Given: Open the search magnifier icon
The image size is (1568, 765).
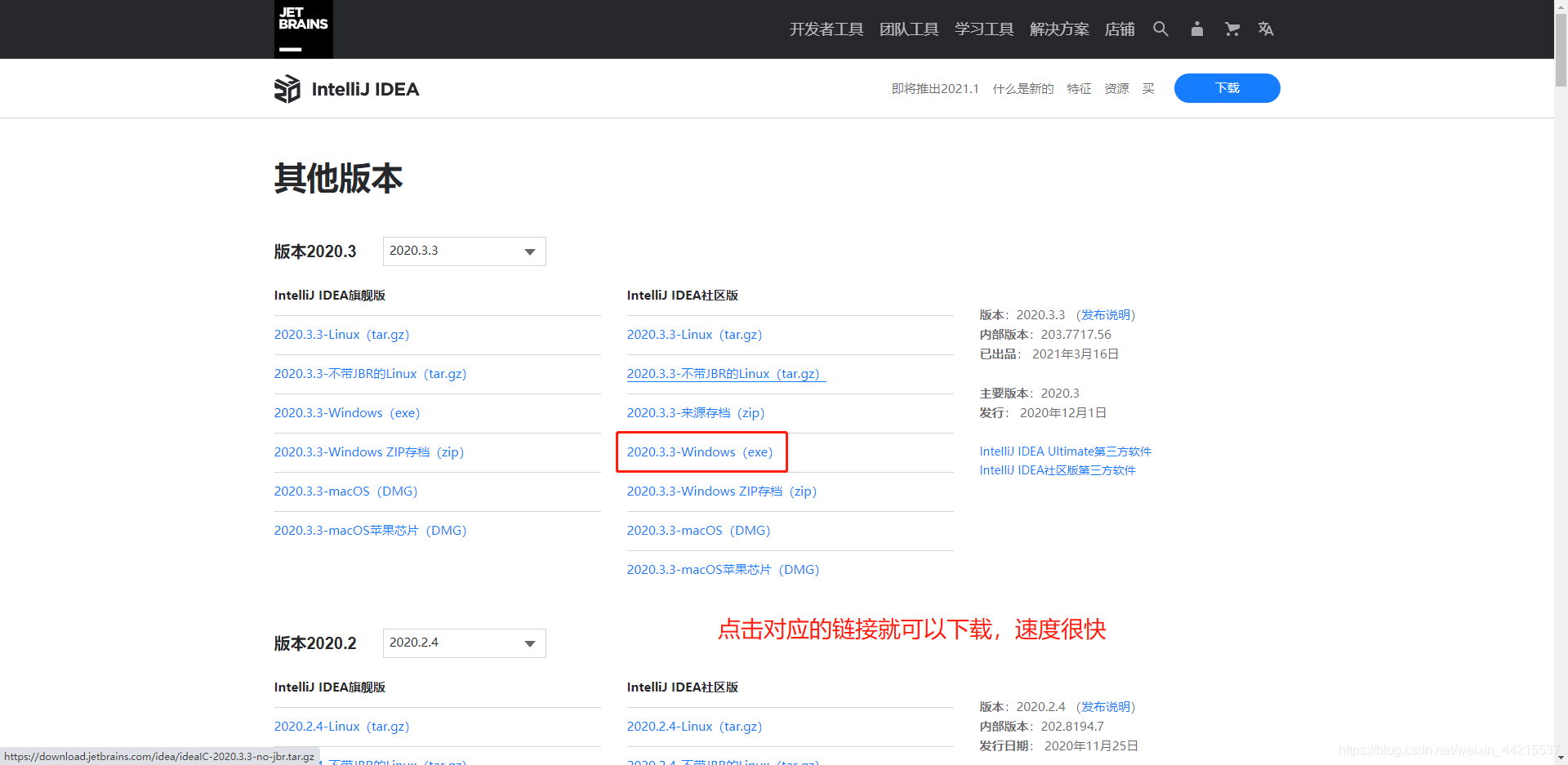Looking at the screenshot, I should point(1160,29).
